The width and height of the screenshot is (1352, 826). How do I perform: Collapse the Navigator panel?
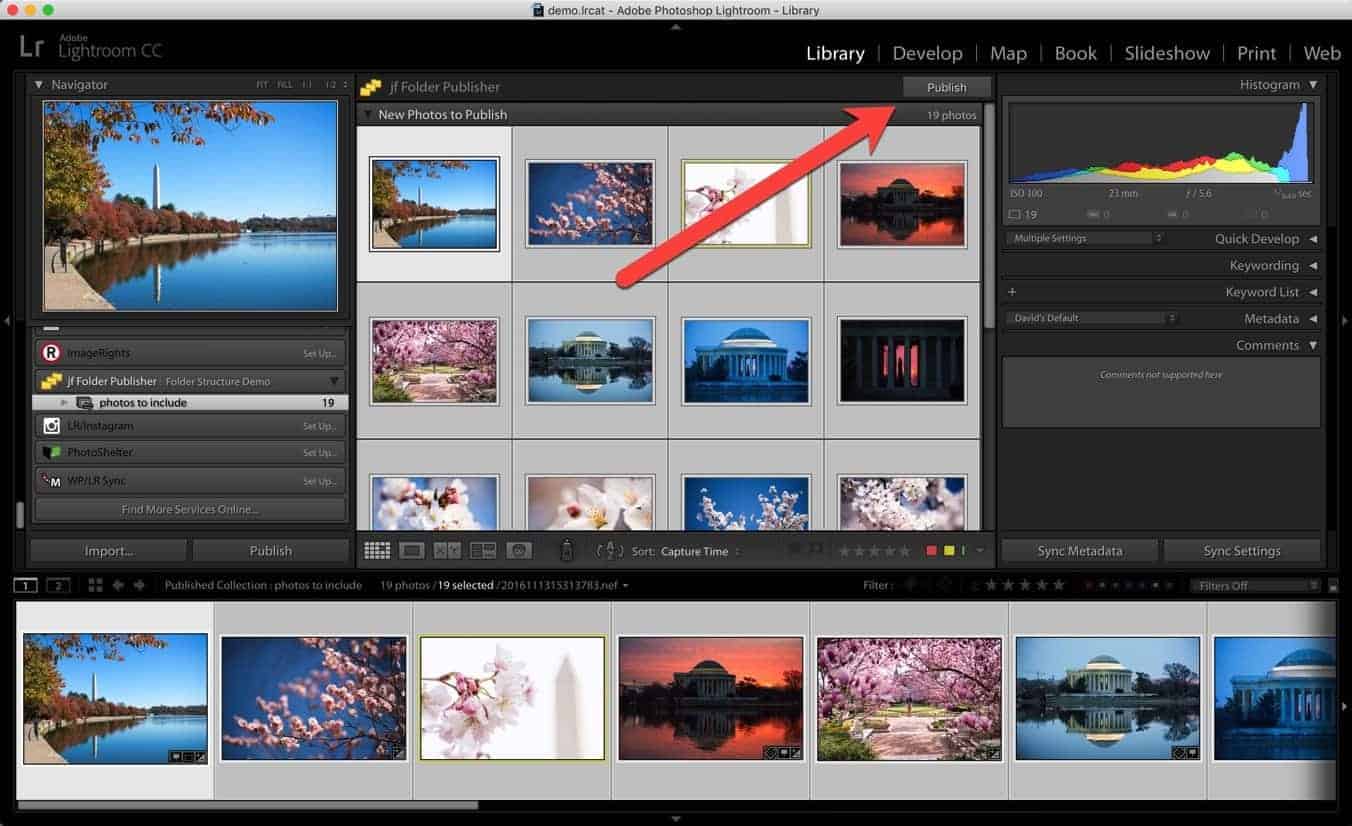point(39,85)
